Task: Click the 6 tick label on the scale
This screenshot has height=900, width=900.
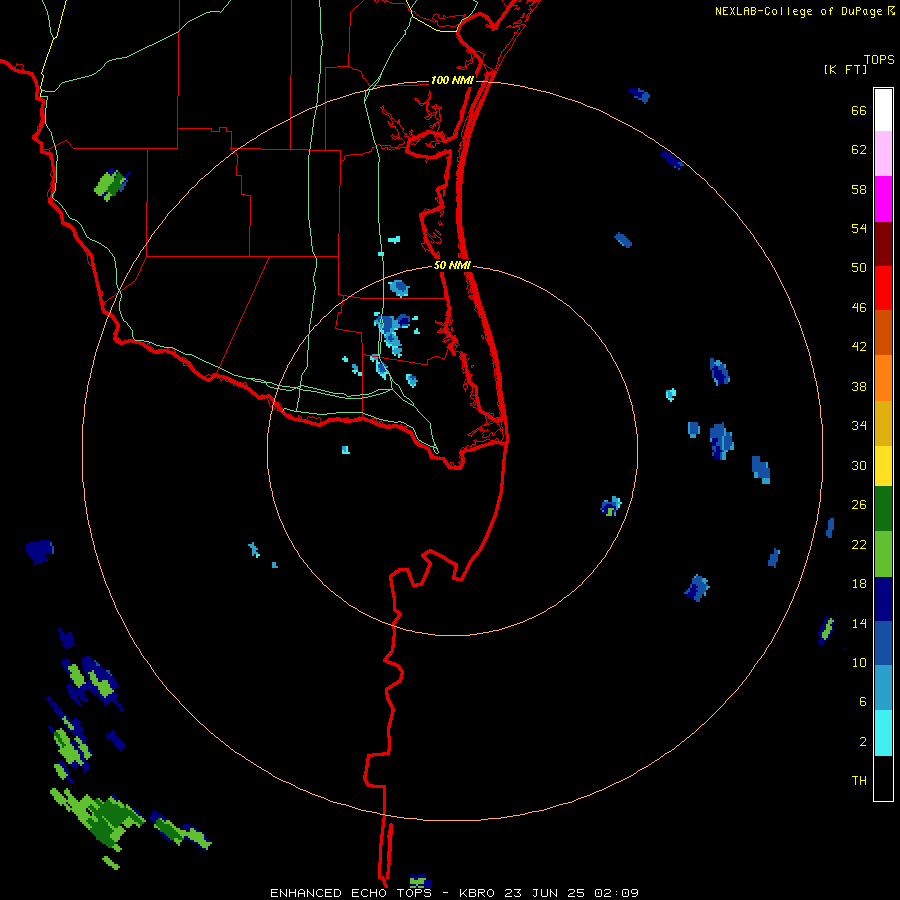Action: click(x=863, y=702)
